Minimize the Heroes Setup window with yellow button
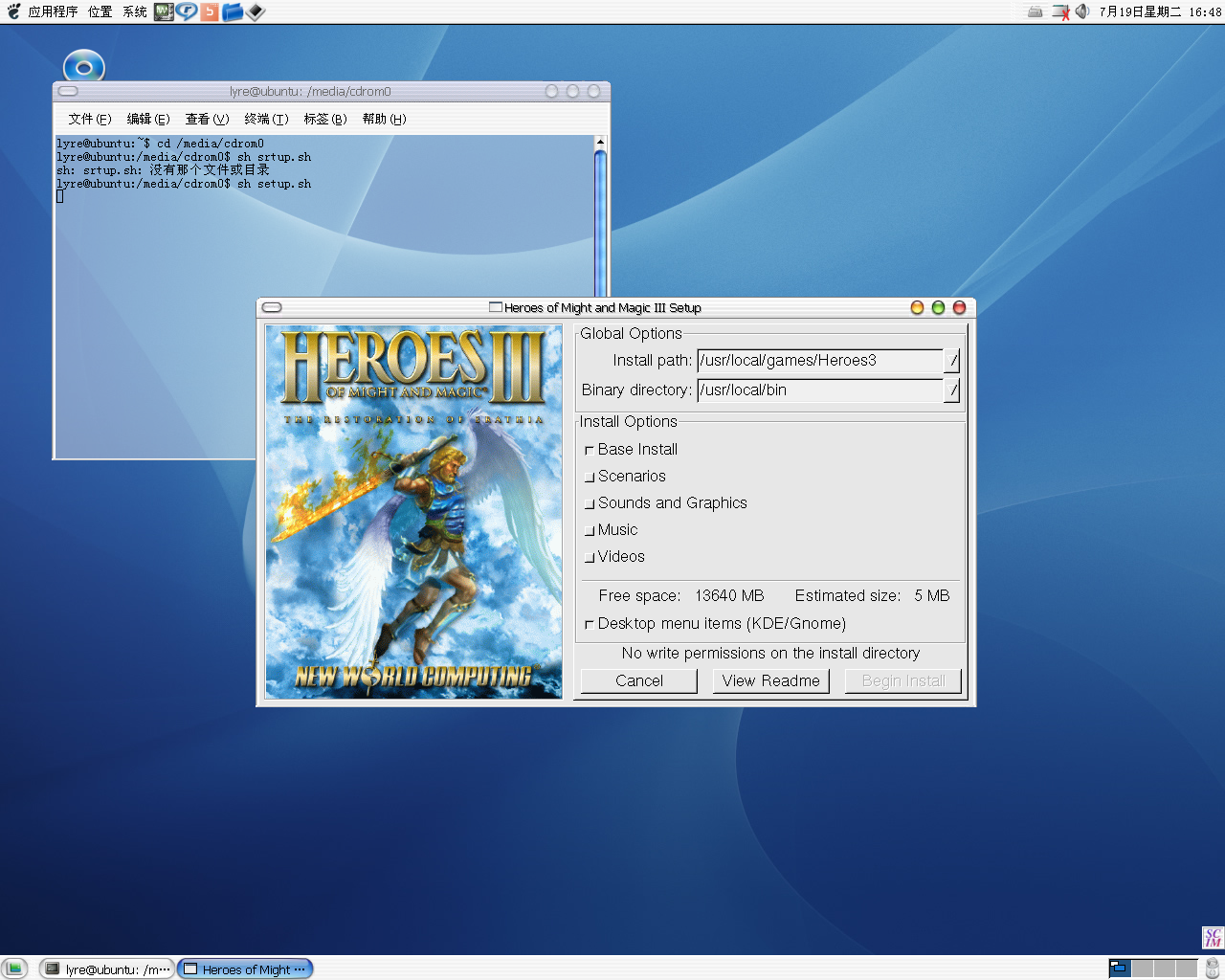 tap(917, 307)
